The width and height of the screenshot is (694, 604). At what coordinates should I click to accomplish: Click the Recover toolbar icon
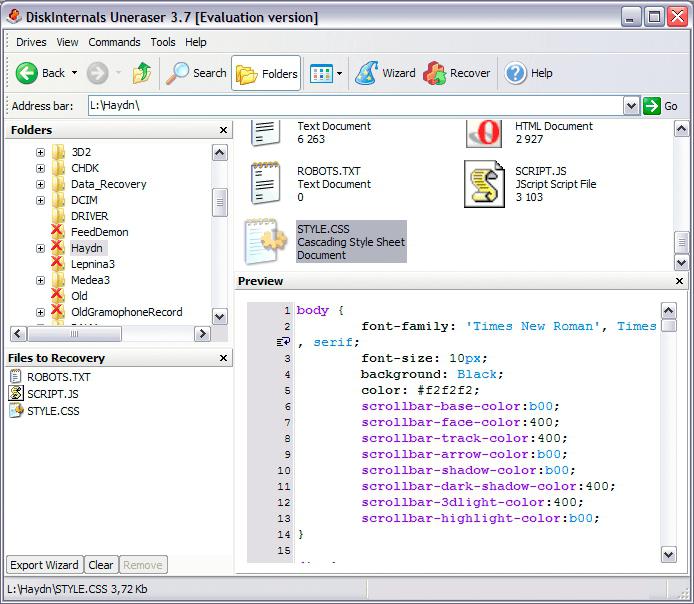point(435,73)
